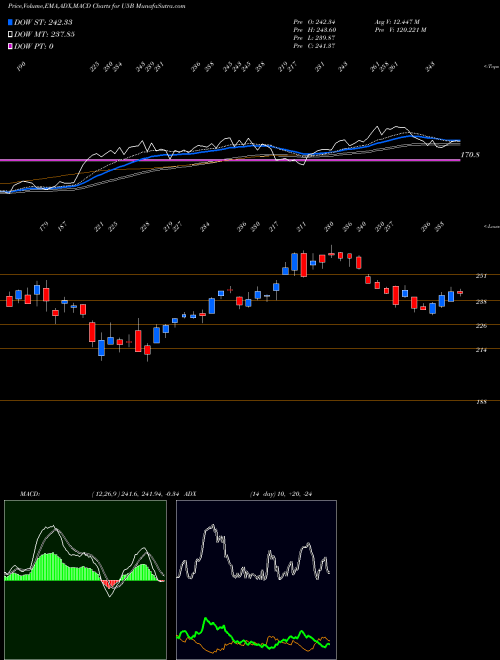Viewport: 500px width, 660px height.
Task: Click the MACD '(12,26,9)' parameter readout
Action: [138, 494]
